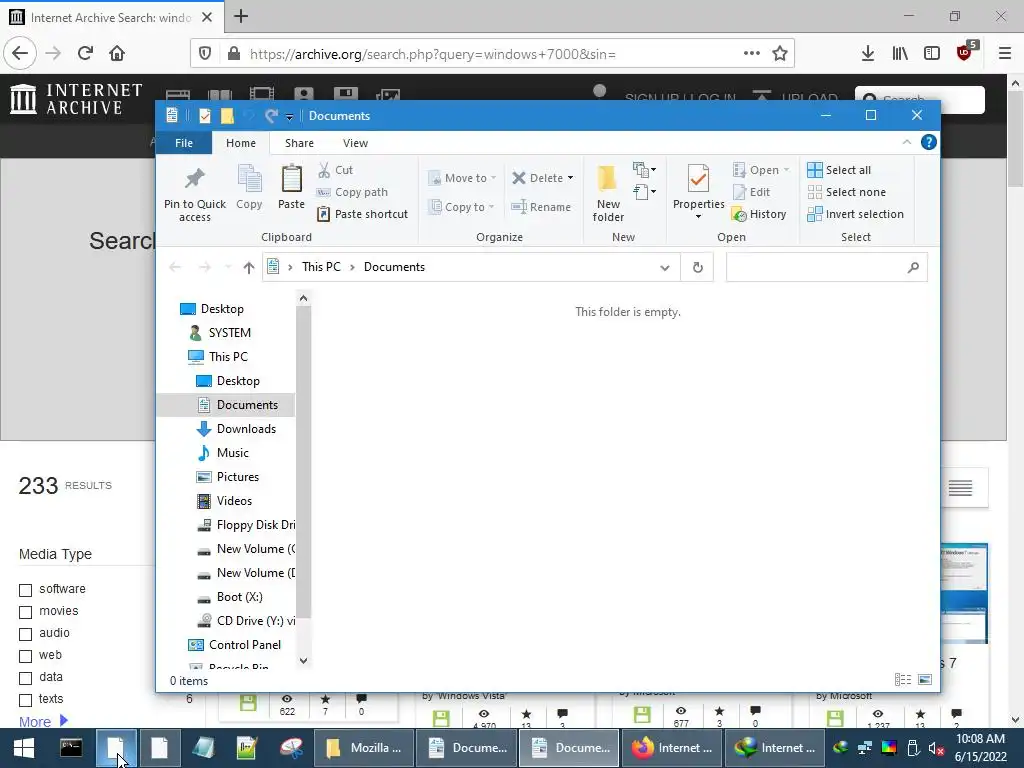
Task: Check the web media type checkbox
Action: pyautogui.click(x=25, y=656)
